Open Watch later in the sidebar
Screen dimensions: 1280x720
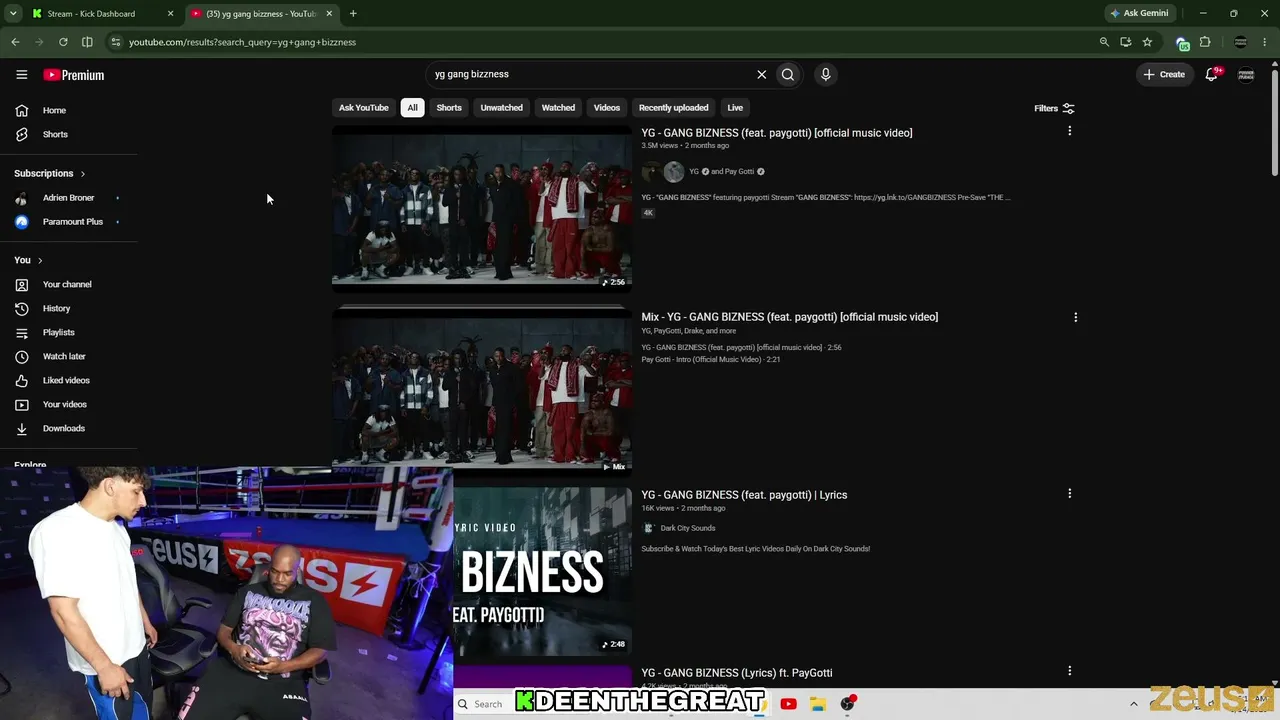[64, 356]
